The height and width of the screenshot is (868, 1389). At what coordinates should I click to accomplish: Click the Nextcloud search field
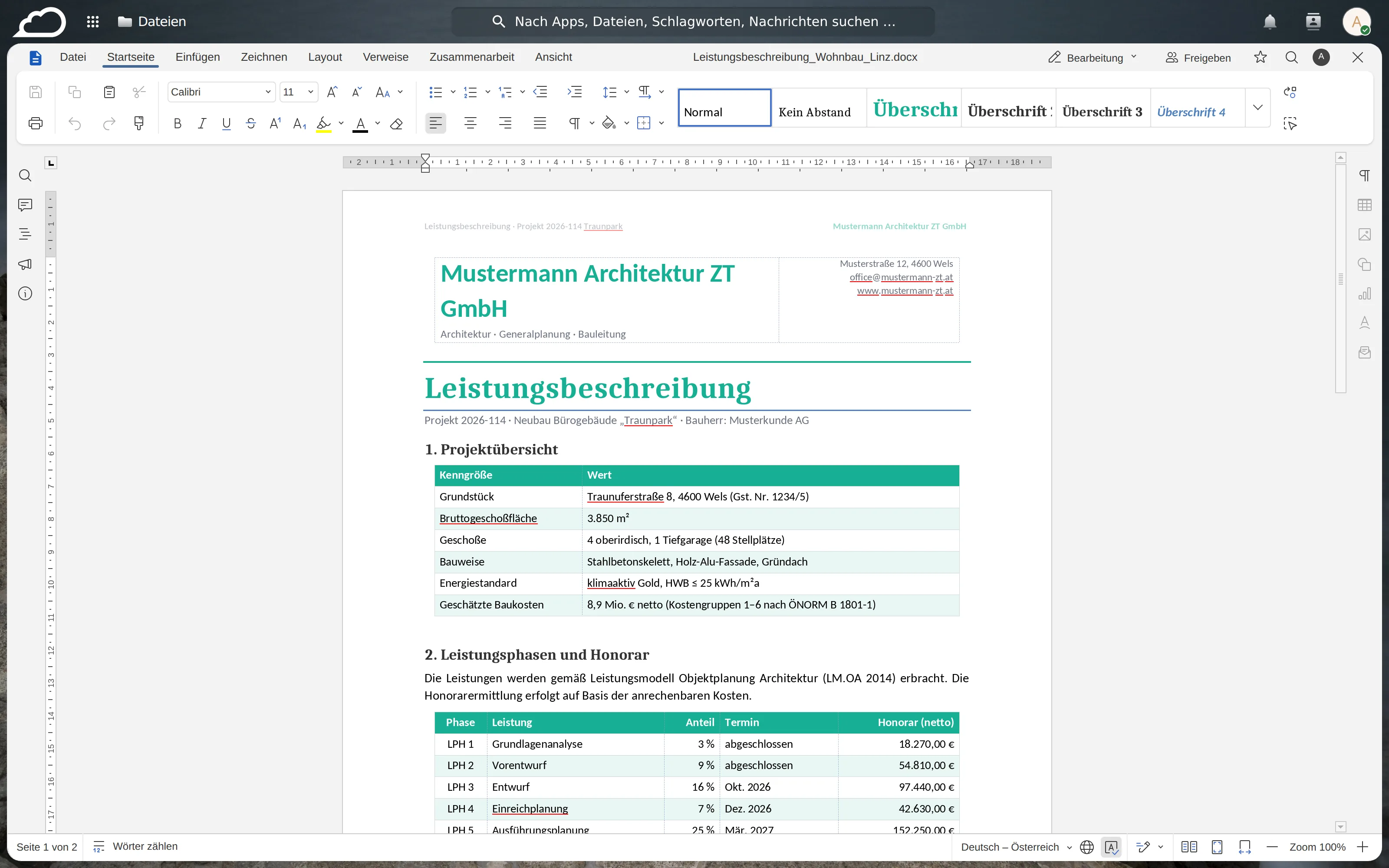(x=693, y=22)
